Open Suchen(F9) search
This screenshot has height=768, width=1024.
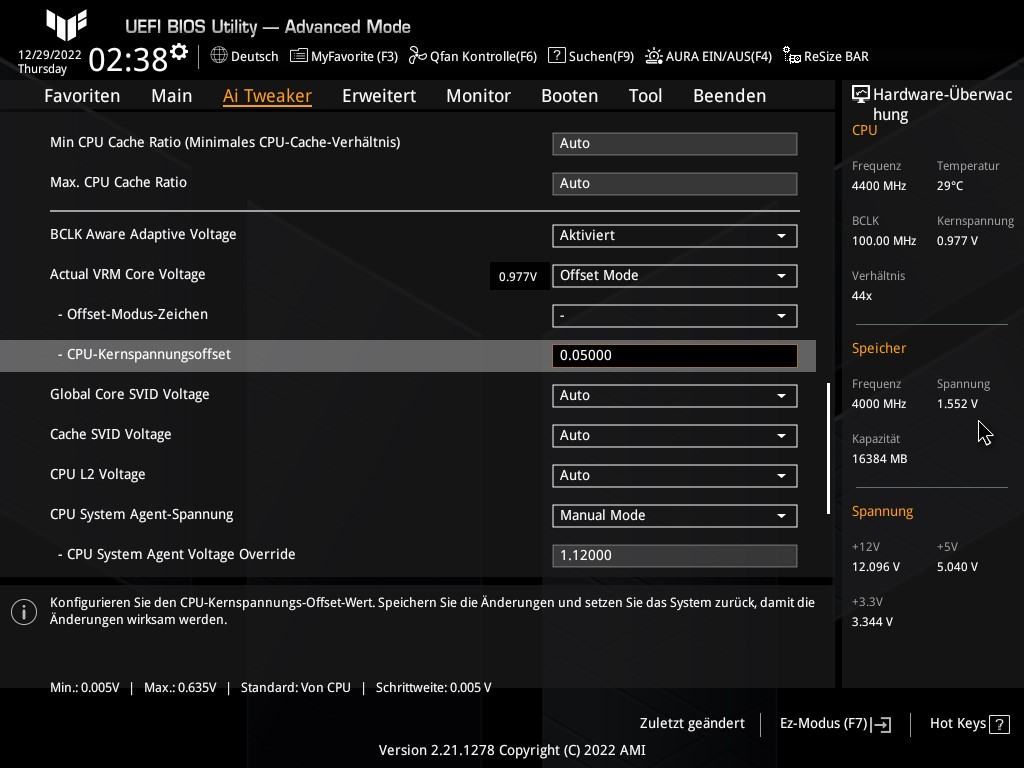591,56
